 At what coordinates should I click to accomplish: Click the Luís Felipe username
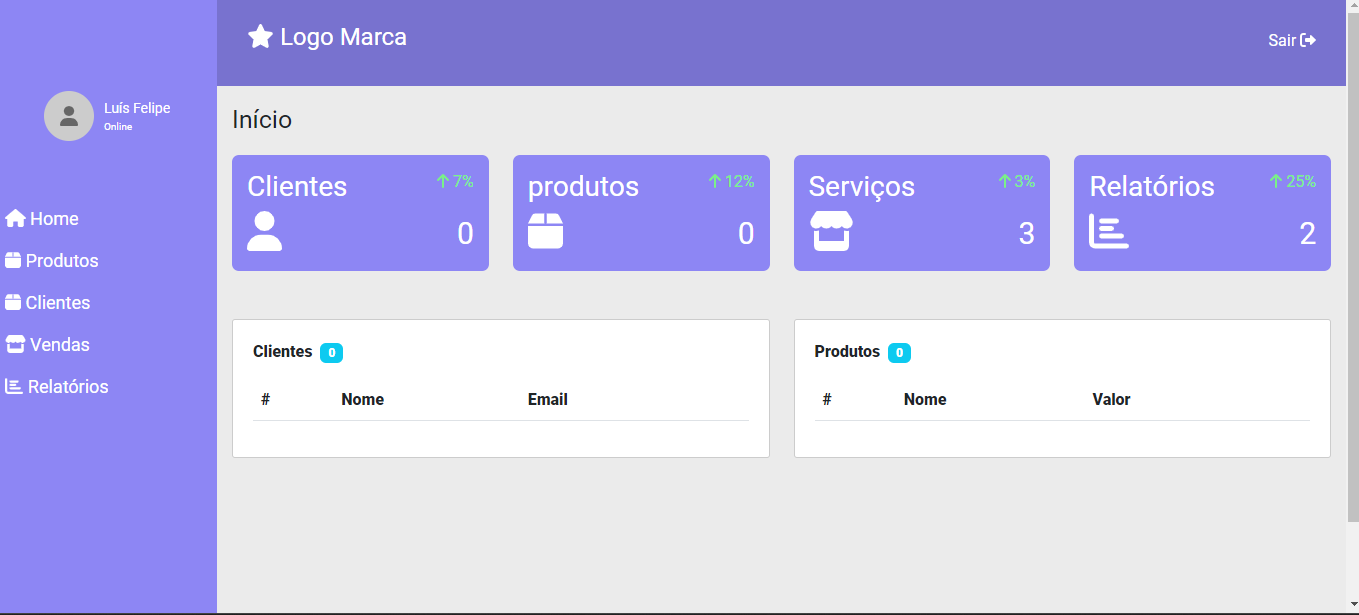pos(137,108)
